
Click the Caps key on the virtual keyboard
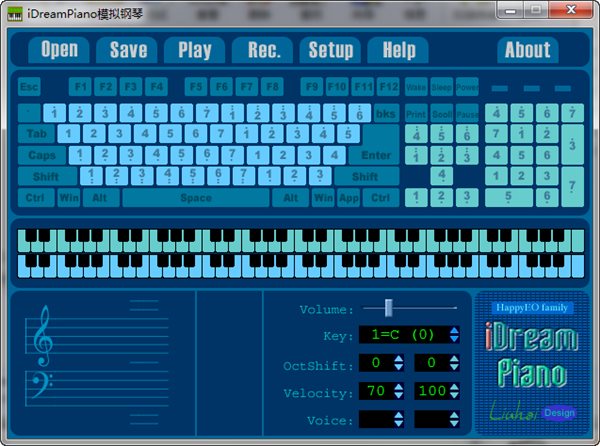click(42, 155)
